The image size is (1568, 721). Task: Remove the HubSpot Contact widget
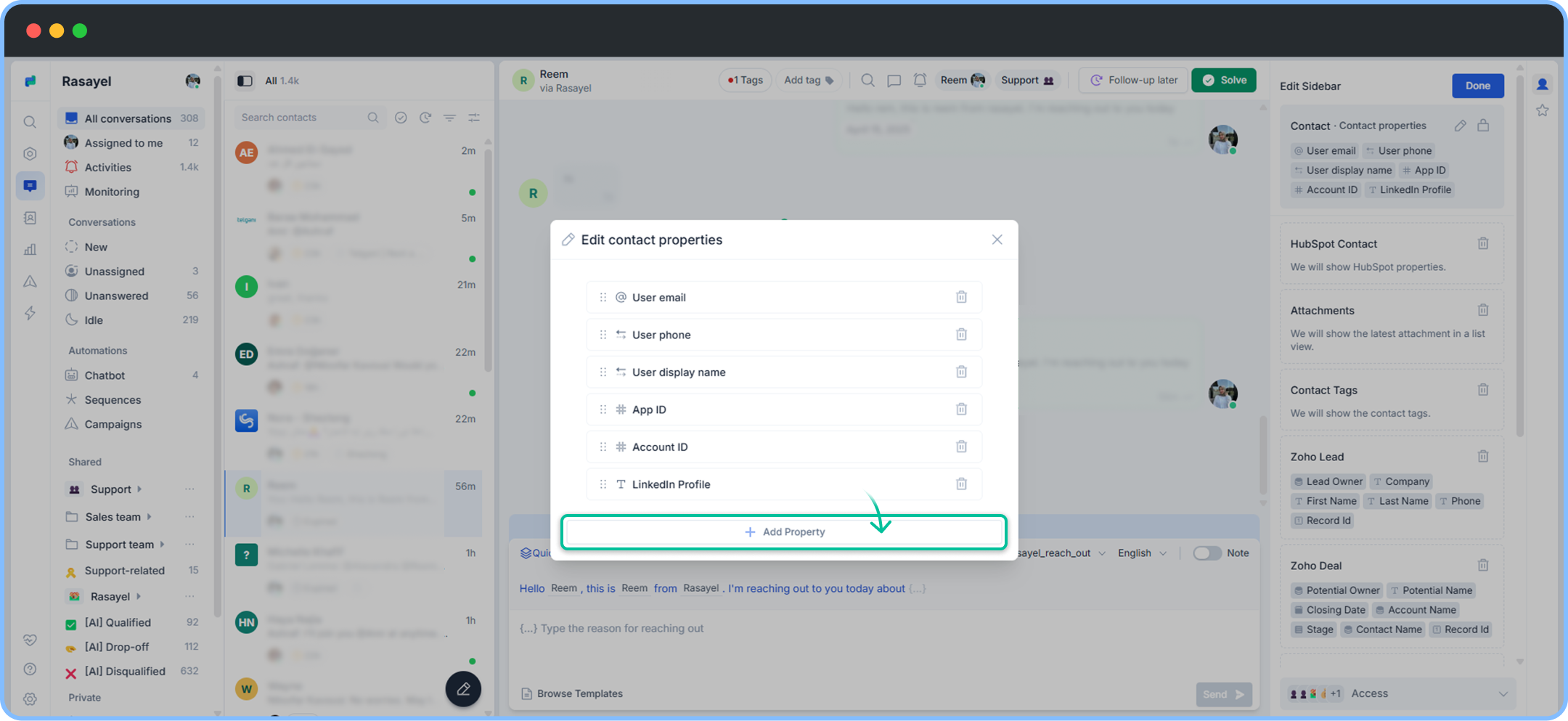[1483, 243]
